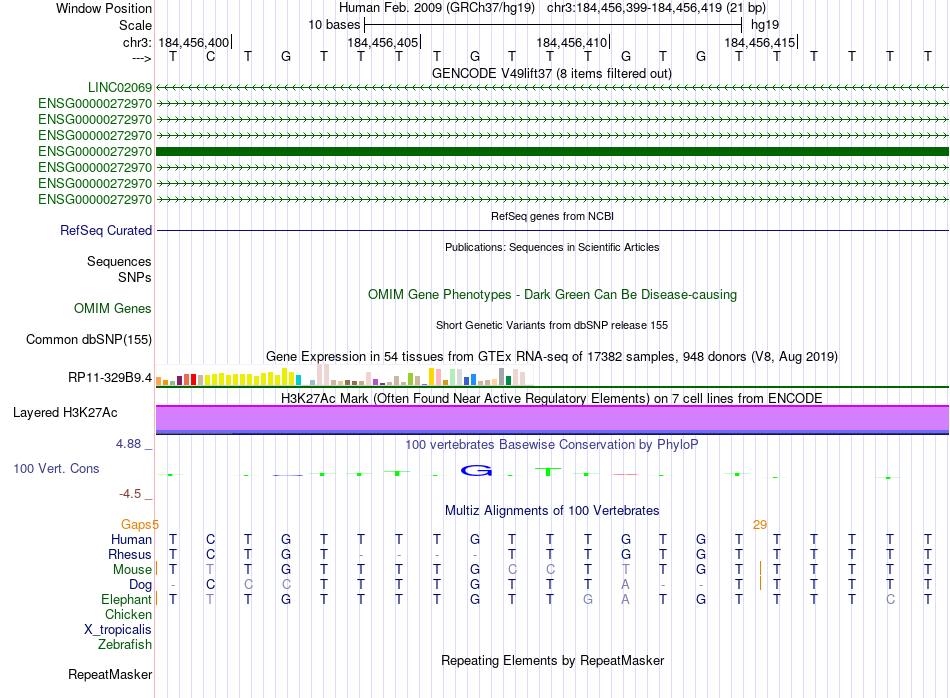Click the -4.5 PhyloP lower scale value
The height and width of the screenshot is (698, 950).
pyautogui.click(x=130, y=494)
